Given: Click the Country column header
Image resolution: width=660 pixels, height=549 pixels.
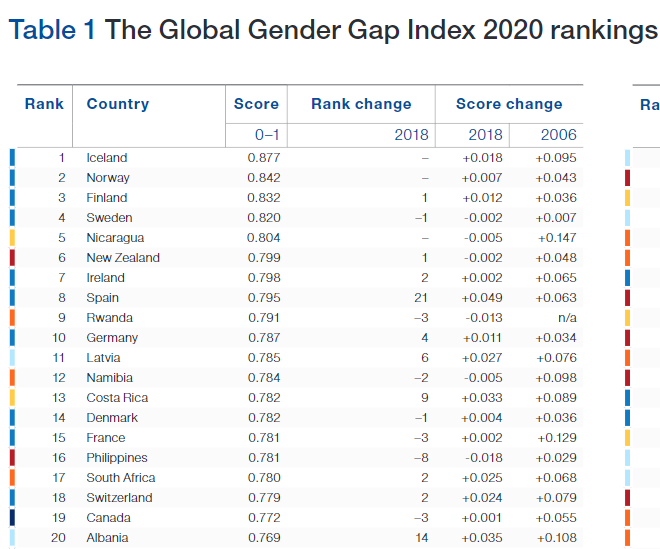Looking at the screenshot, I should (117, 104).
